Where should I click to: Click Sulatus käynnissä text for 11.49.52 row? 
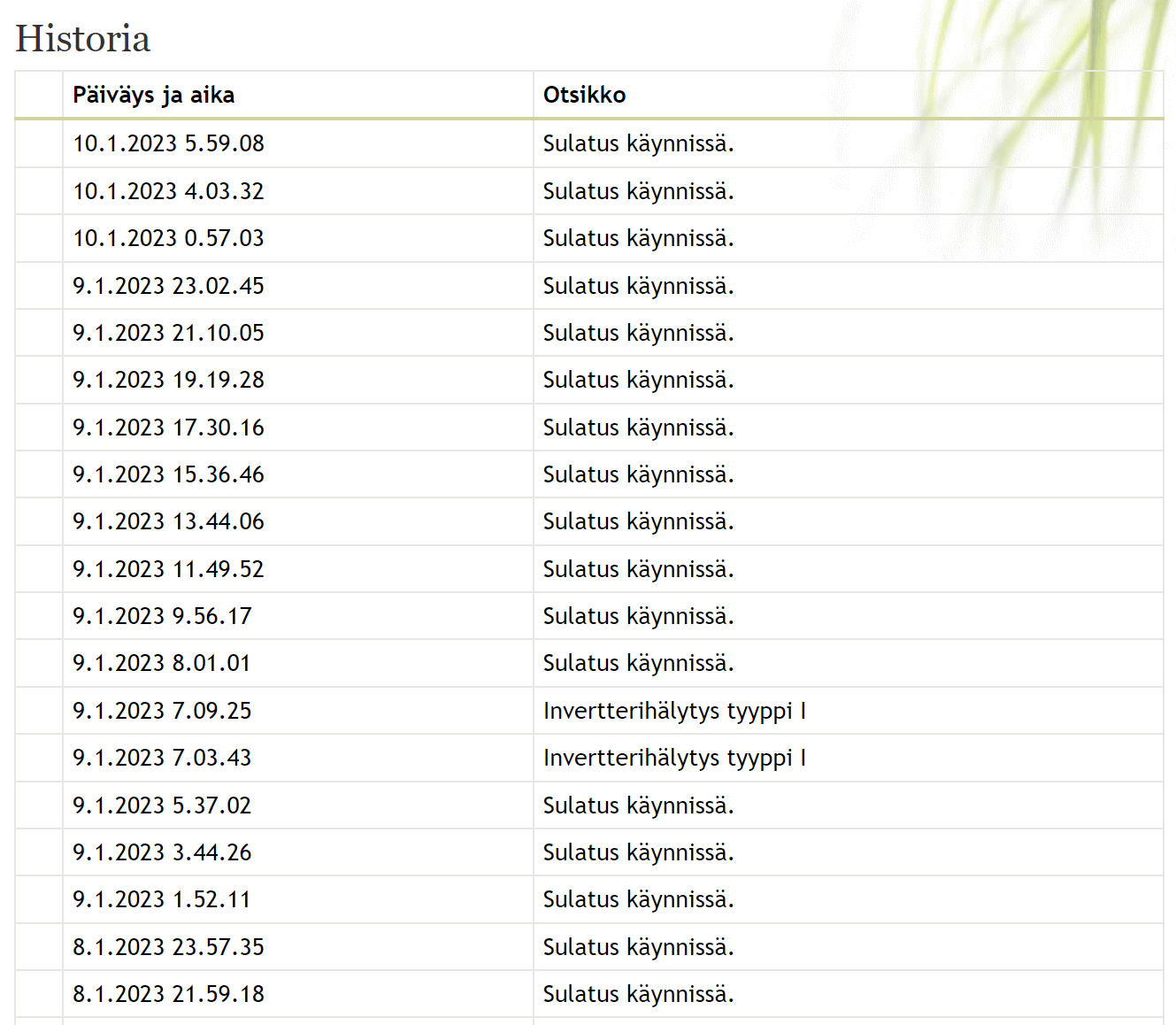[x=638, y=569]
